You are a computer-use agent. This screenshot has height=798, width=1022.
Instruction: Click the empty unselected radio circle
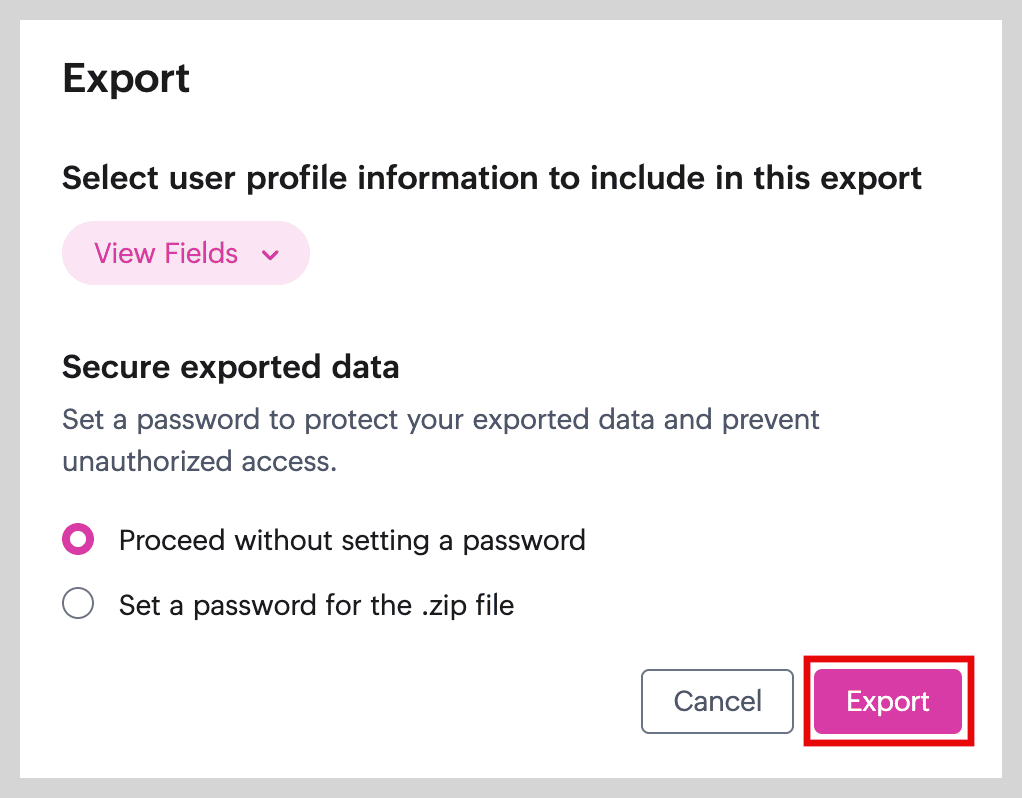coord(78,604)
